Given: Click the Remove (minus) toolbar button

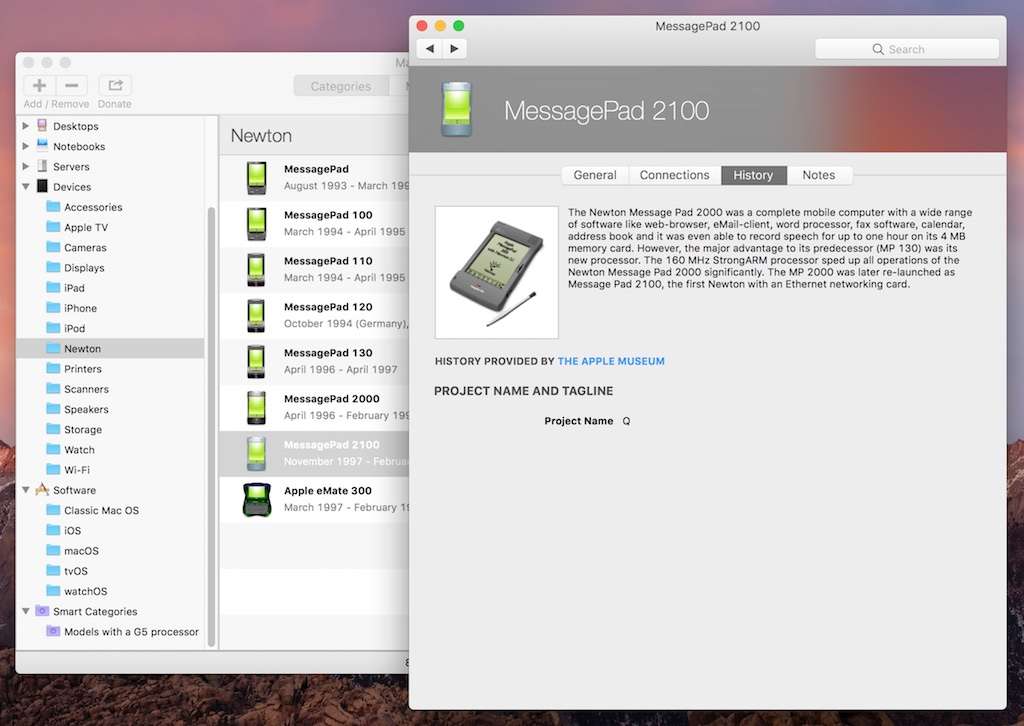Looking at the screenshot, I should tap(72, 85).
